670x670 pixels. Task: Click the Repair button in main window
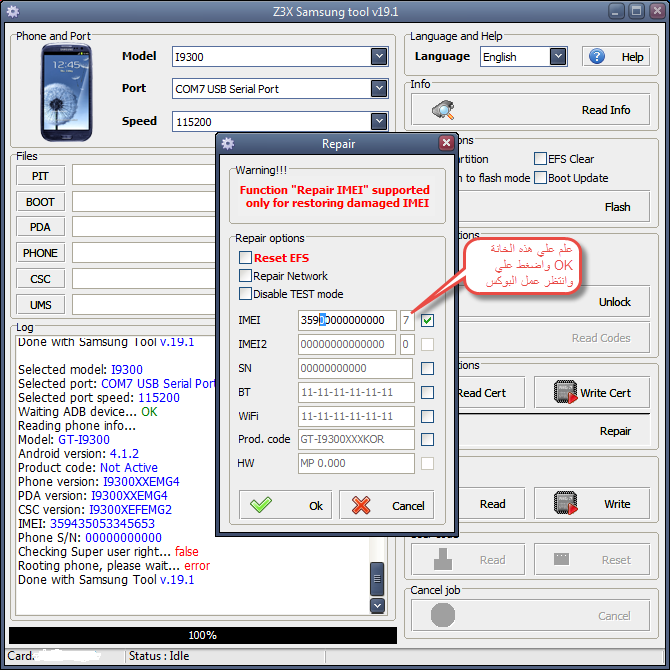click(554, 431)
